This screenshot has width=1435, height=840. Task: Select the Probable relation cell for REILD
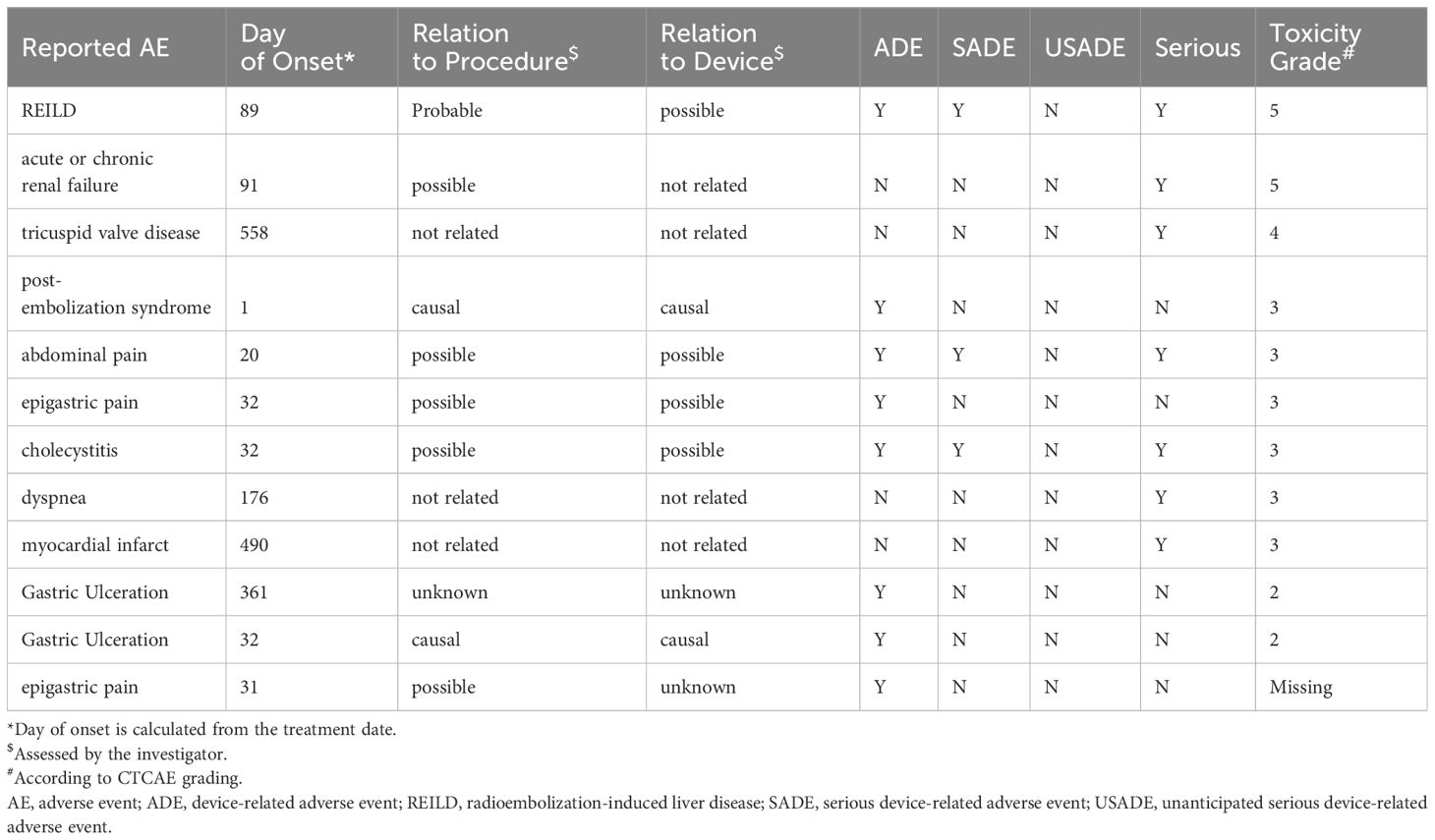(x=447, y=110)
